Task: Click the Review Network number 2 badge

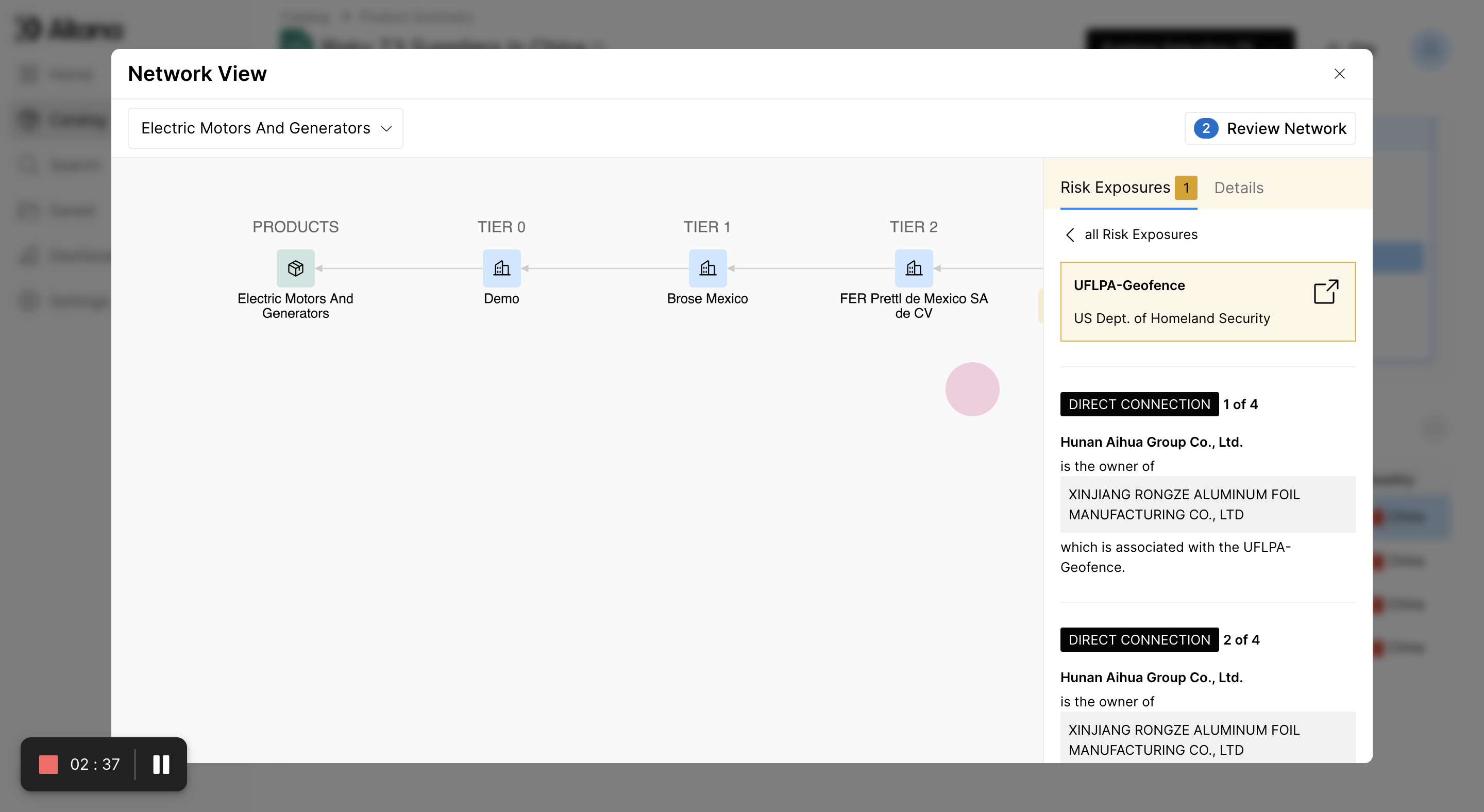Action: coord(1205,128)
